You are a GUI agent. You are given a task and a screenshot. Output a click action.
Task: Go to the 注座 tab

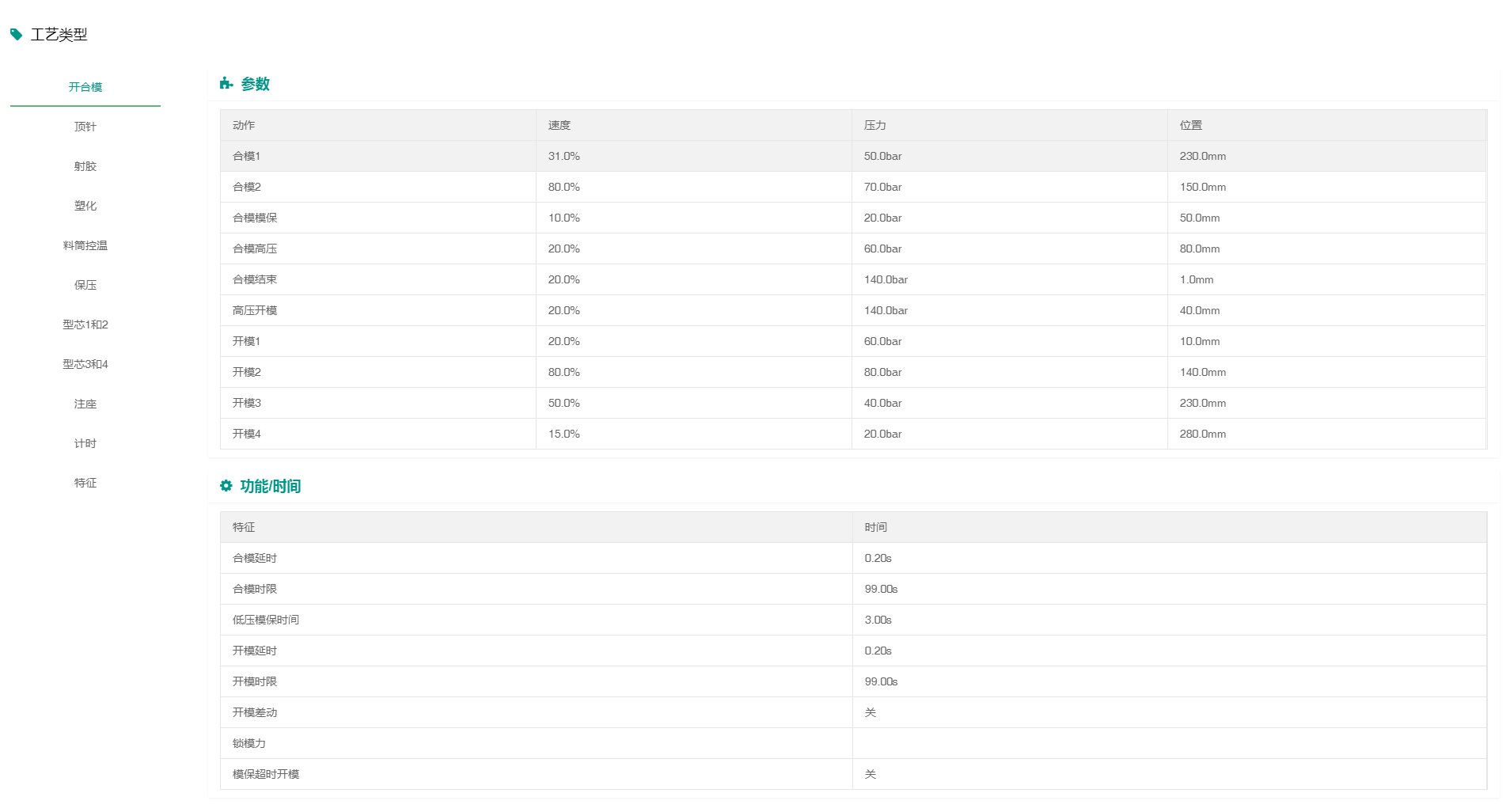85,404
